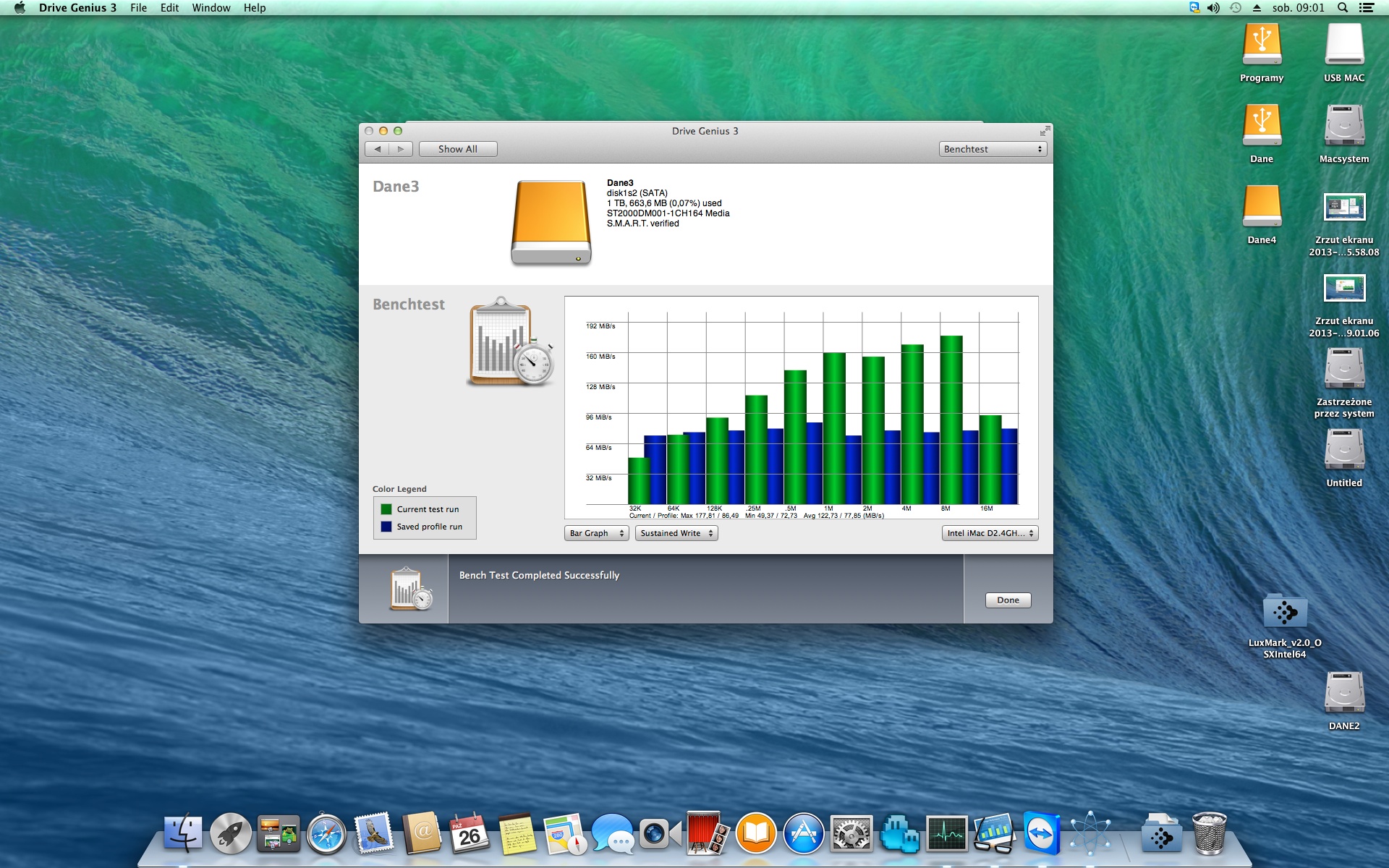The width and height of the screenshot is (1389, 868).
Task: Click the Benchtest clipboard stopwatch icon
Action: 510,341
